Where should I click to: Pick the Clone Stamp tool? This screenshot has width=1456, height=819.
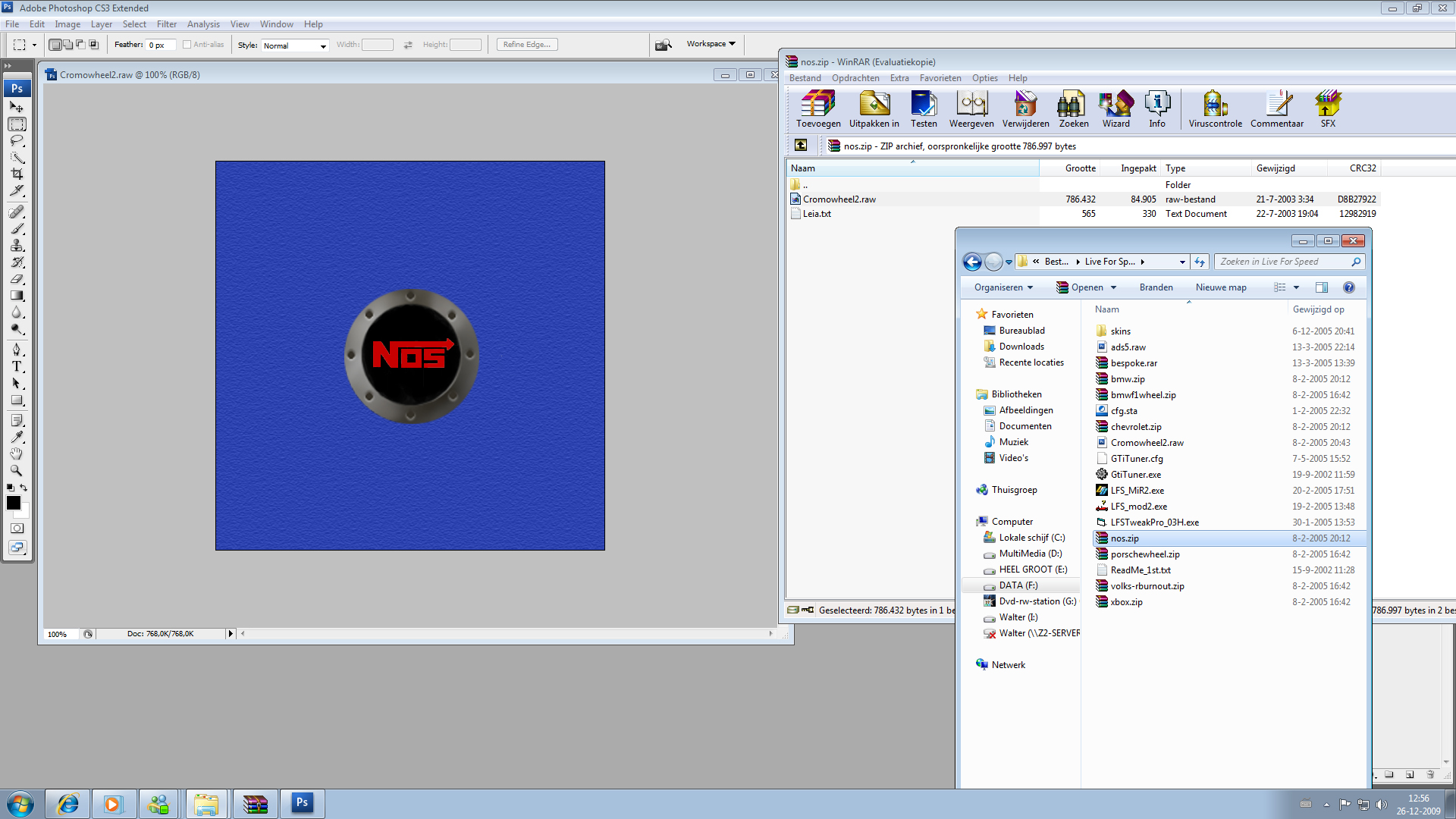coord(17,246)
